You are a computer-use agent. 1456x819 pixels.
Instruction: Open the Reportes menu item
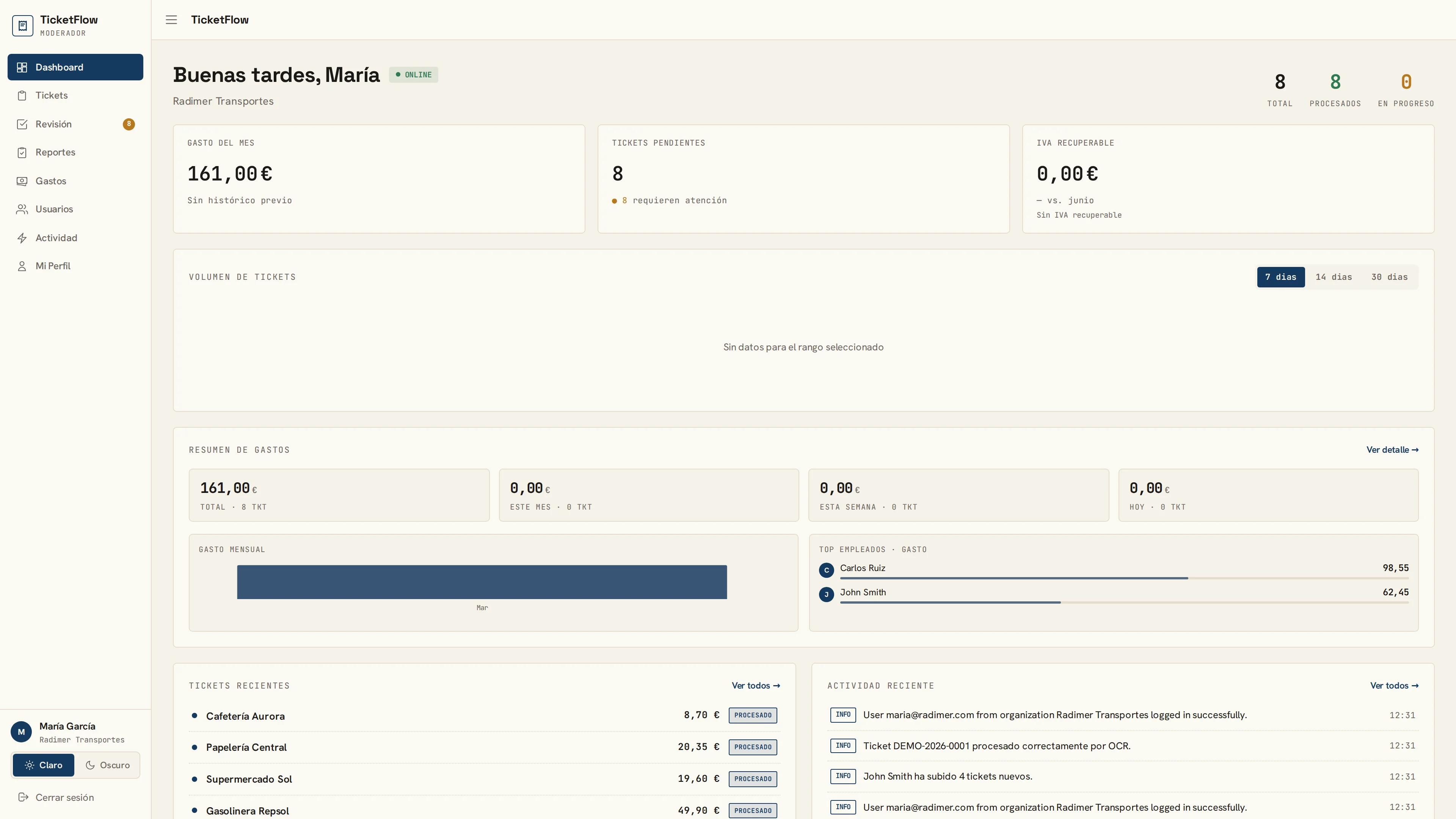75,152
